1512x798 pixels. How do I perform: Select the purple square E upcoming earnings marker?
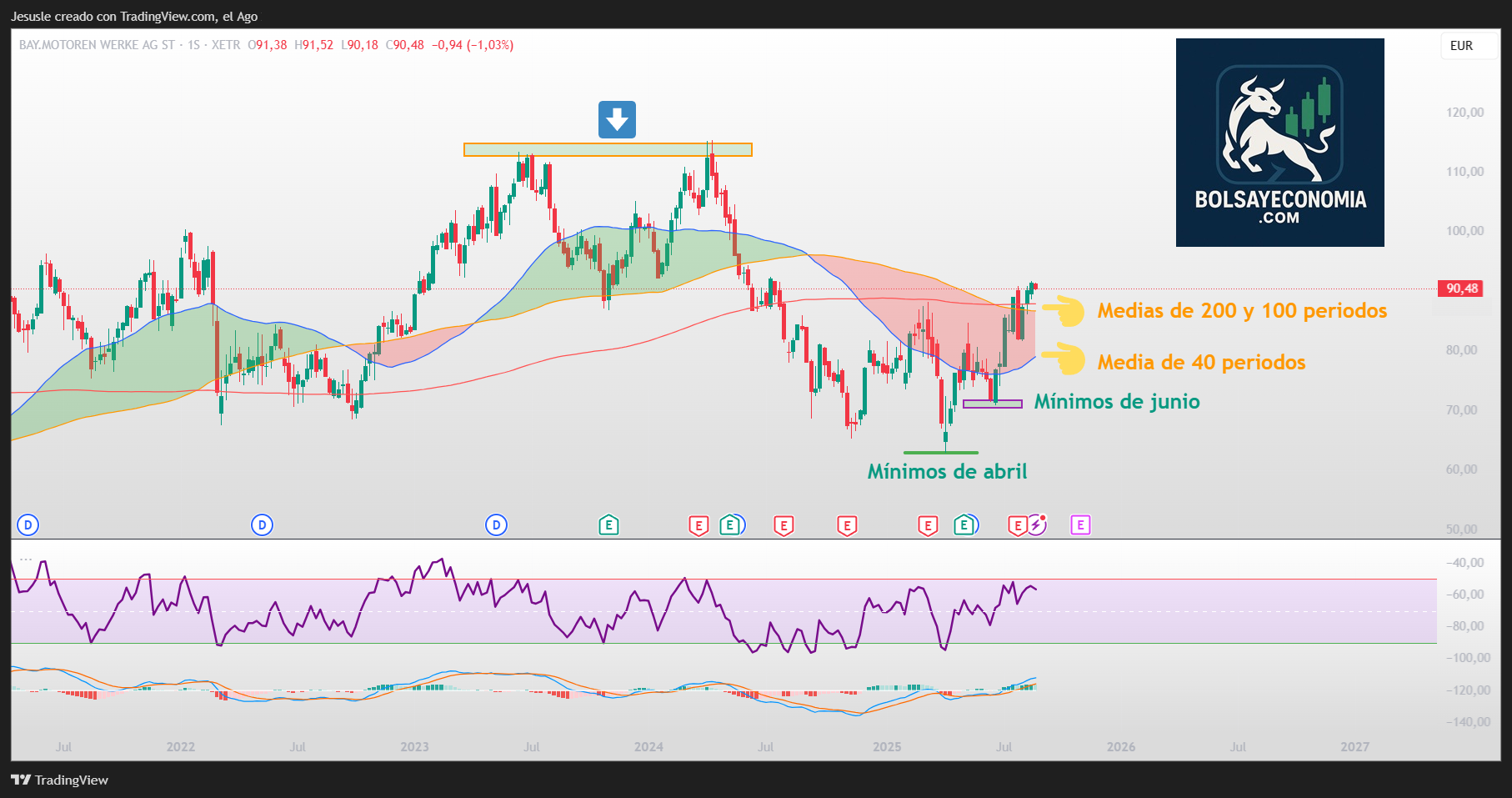(x=1080, y=524)
